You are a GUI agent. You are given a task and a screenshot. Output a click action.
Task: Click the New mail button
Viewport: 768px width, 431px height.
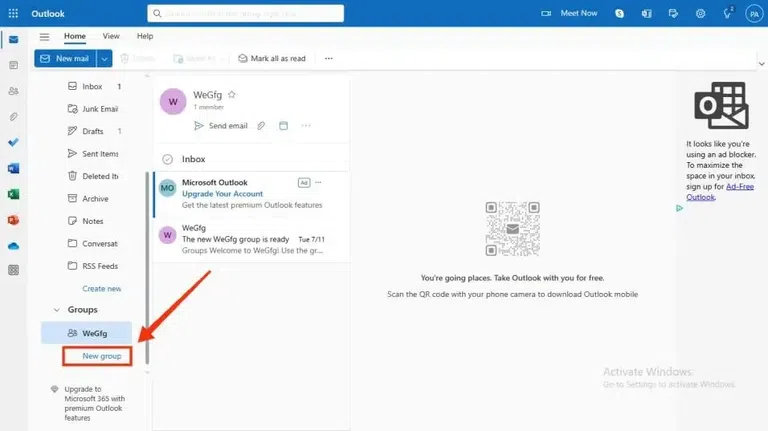[65, 59]
